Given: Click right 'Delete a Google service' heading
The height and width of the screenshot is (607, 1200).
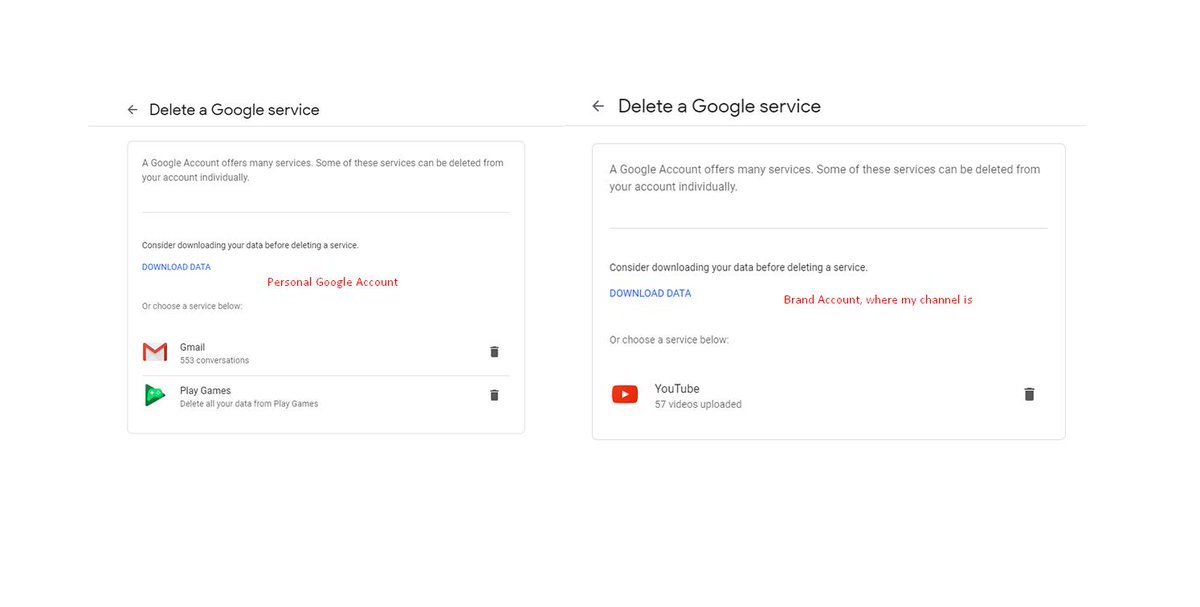Looking at the screenshot, I should click(x=719, y=106).
